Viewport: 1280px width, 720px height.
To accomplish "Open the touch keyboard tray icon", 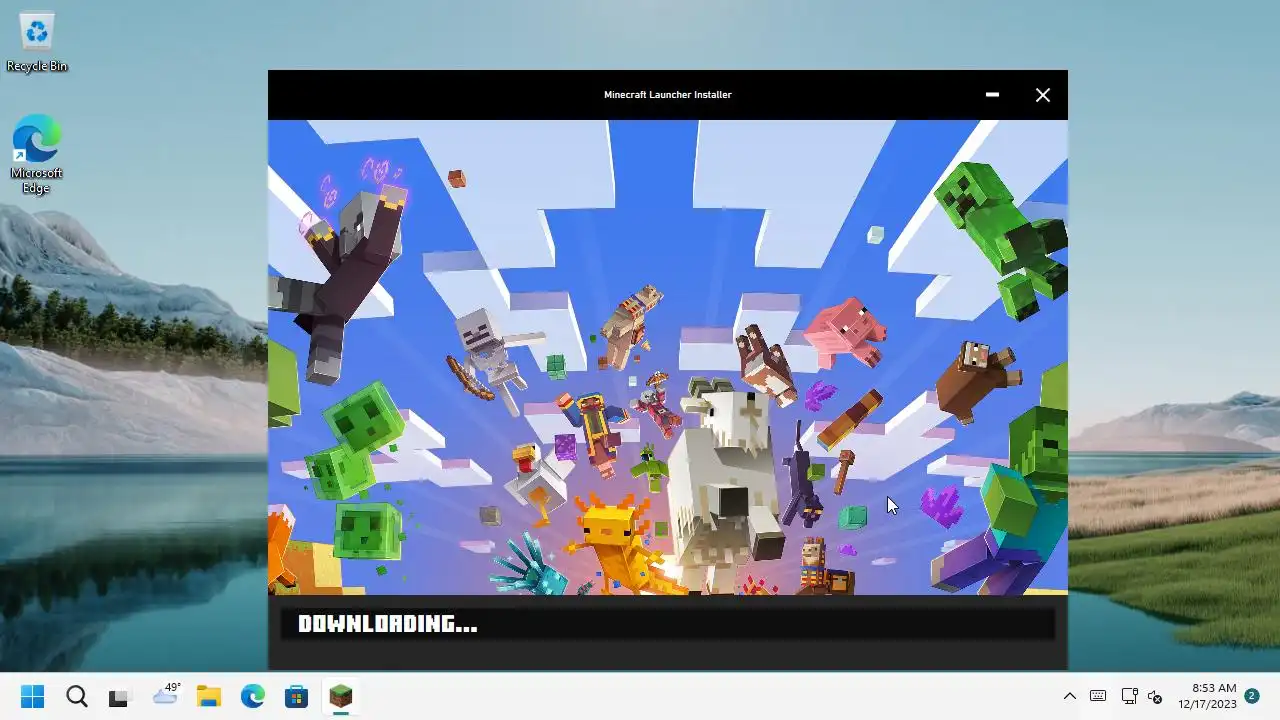I will [1098, 696].
